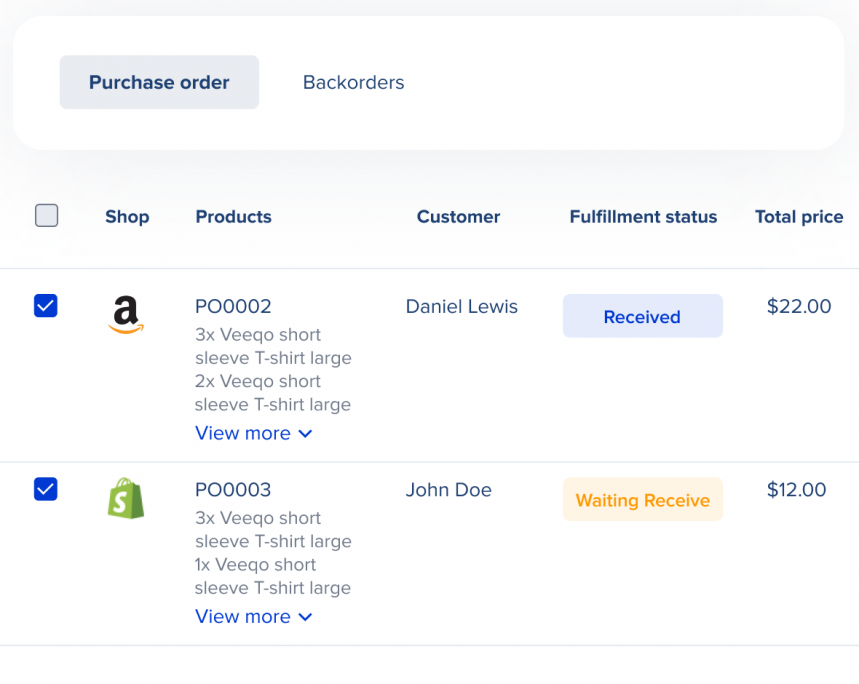Click the Total price column header
The image size is (859, 684).
tap(798, 216)
